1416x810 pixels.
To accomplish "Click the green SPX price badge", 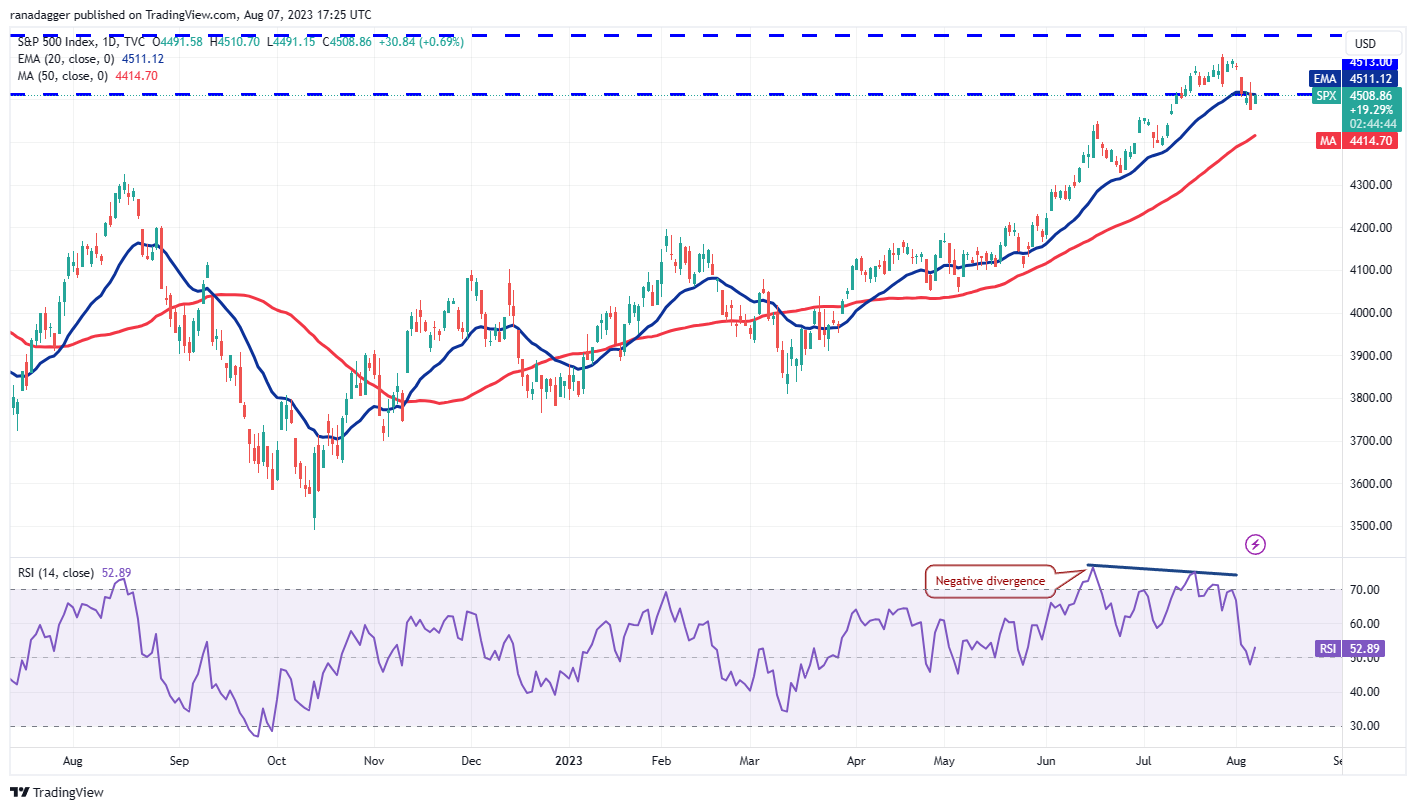I will click(x=1325, y=96).
